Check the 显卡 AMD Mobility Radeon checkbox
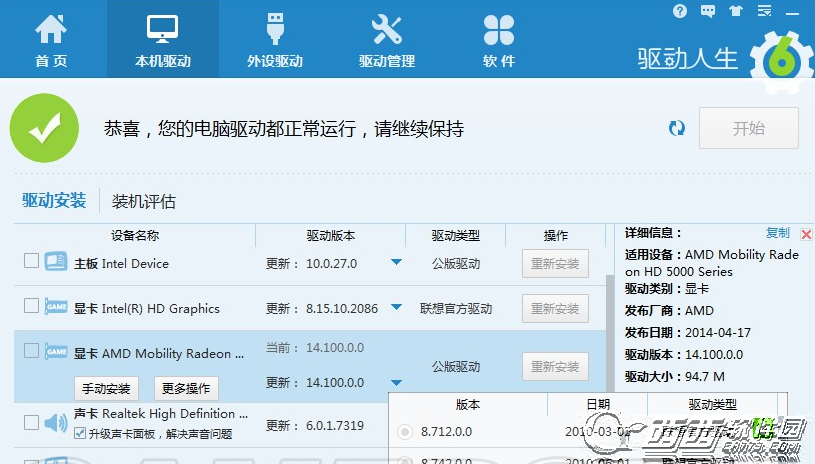The width and height of the screenshot is (815, 464). click(x=31, y=351)
